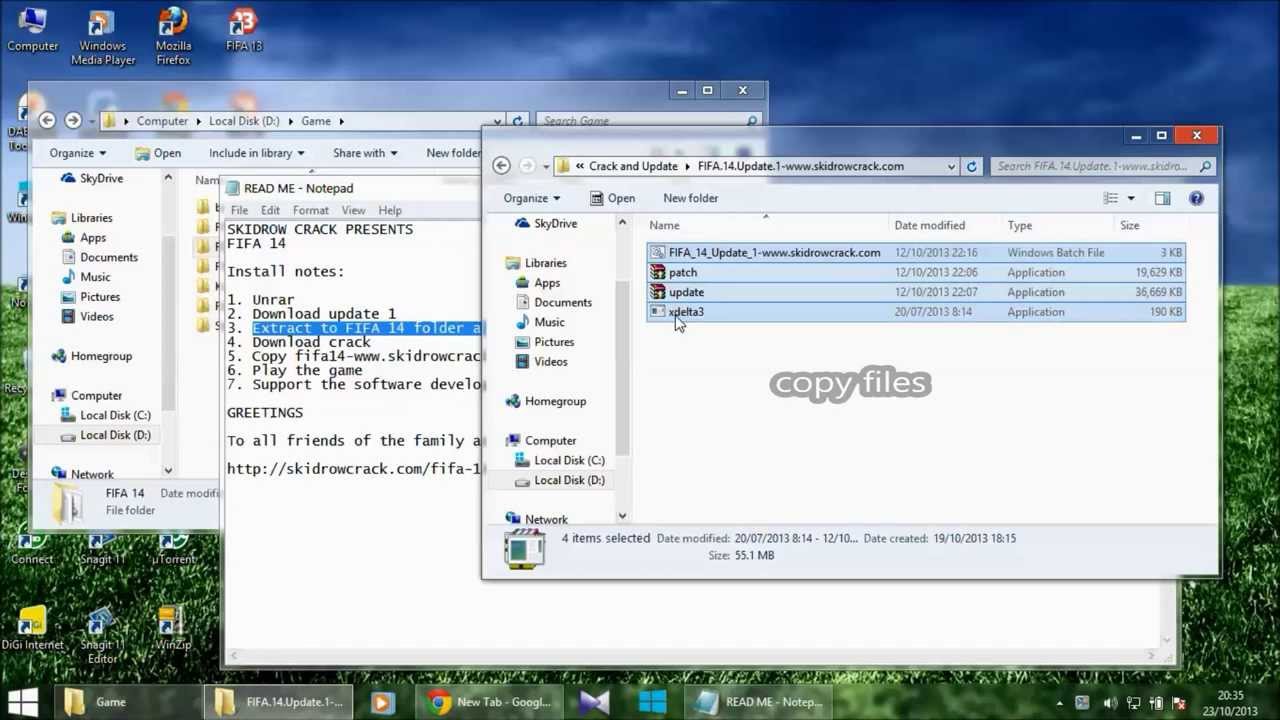Refresh the FIFA.14.Update.1 folder view
Screen dimensions: 1280x720
click(x=971, y=166)
